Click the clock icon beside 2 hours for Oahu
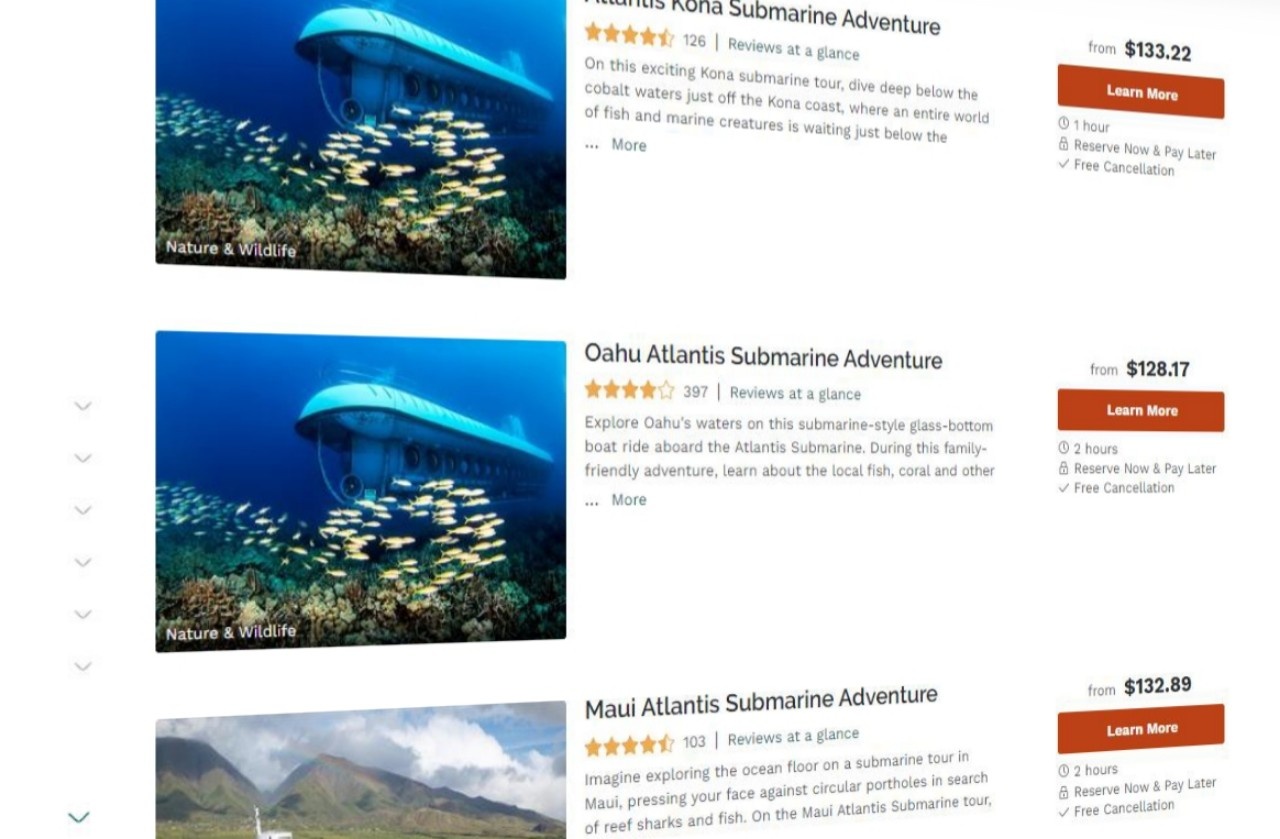 [1064, 448]
